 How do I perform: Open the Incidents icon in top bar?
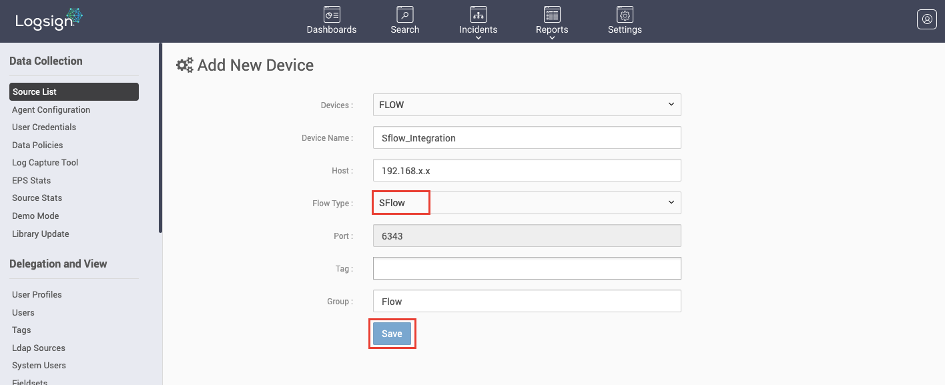[478, 14]
